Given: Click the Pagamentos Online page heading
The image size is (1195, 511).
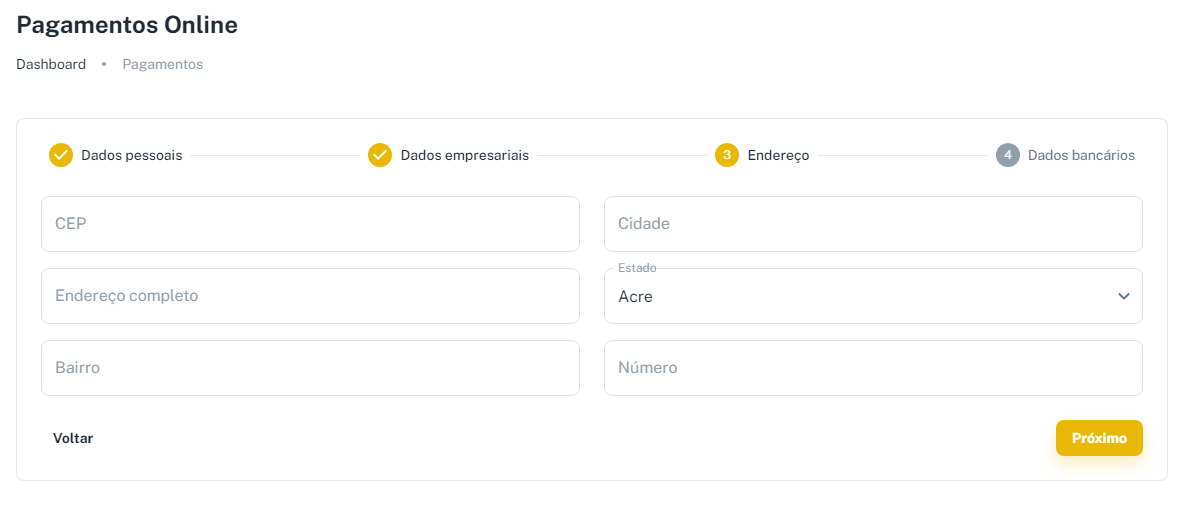Looking at the screenshot, I should pyautogui.click(x=127, y=25).
